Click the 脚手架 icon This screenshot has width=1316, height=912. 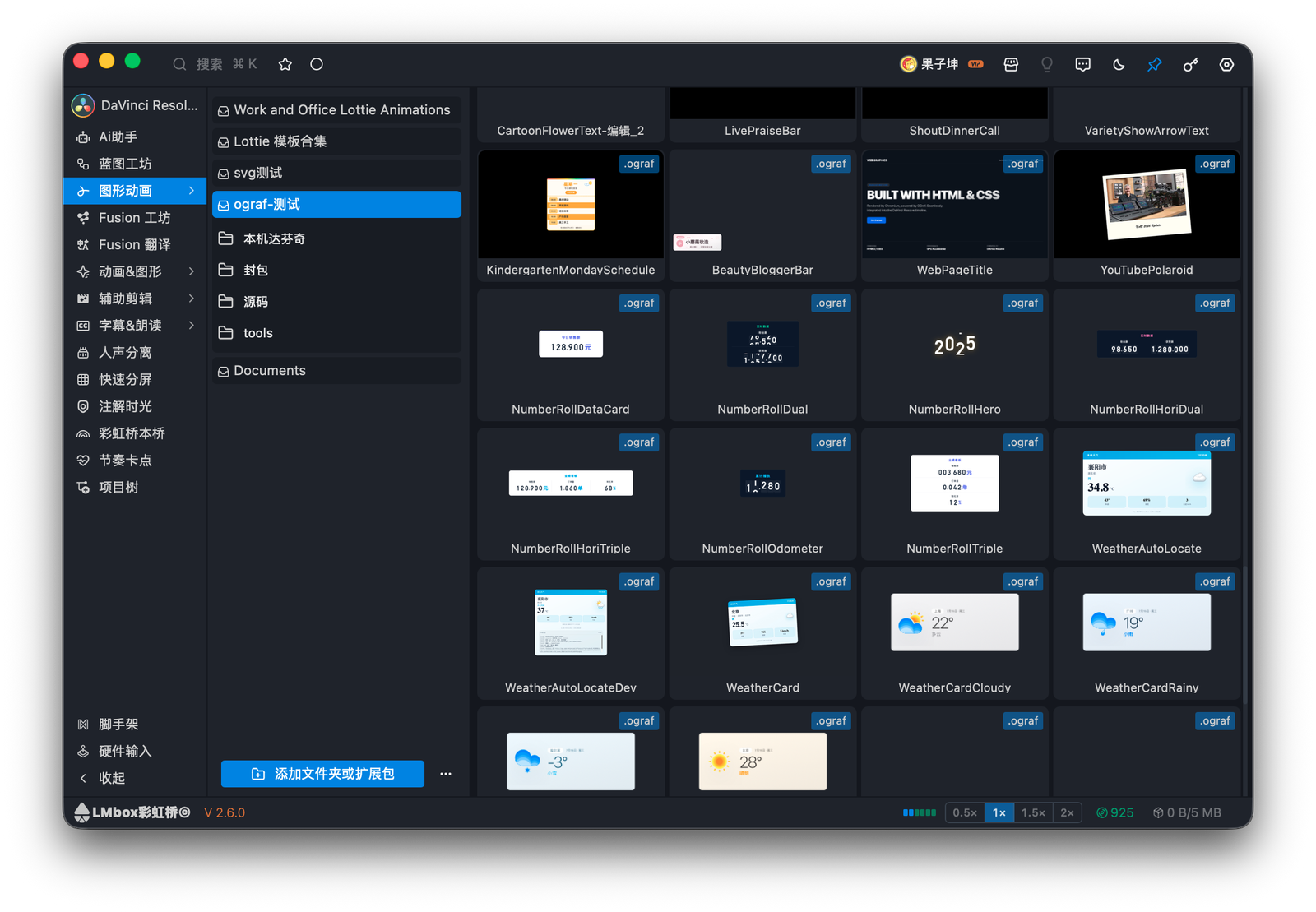(83, 725)
